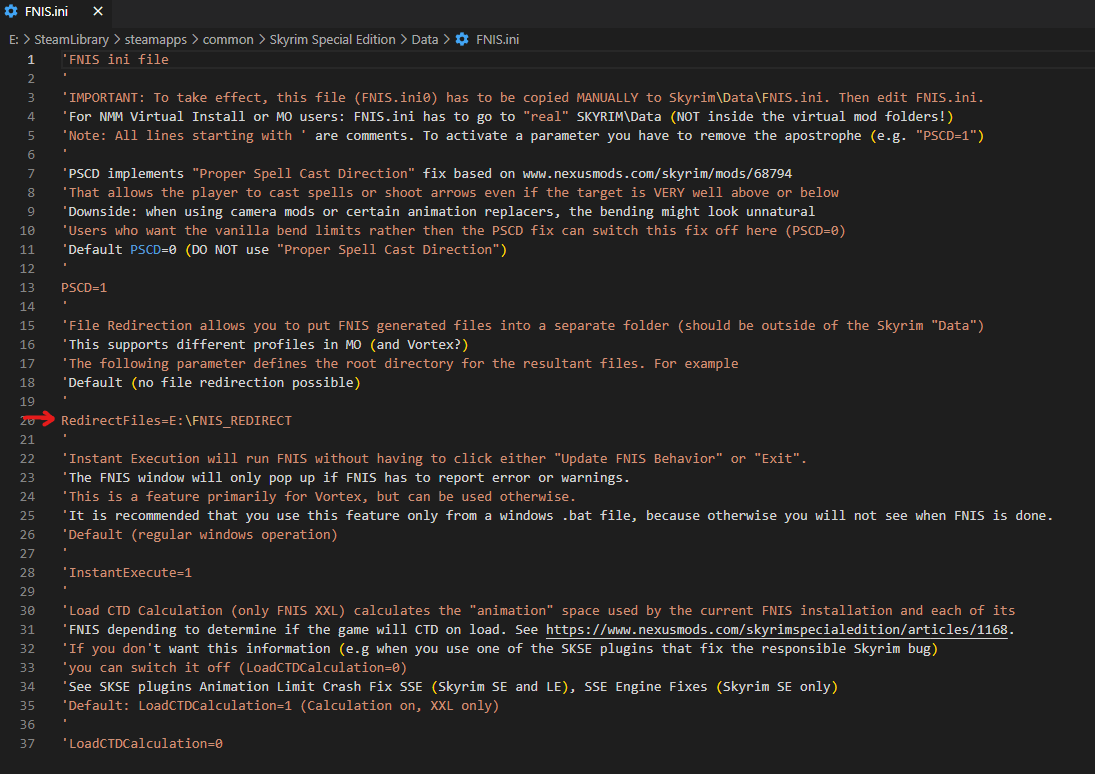Click FNIS.ini file name in breadcrumb

(497, 40)
